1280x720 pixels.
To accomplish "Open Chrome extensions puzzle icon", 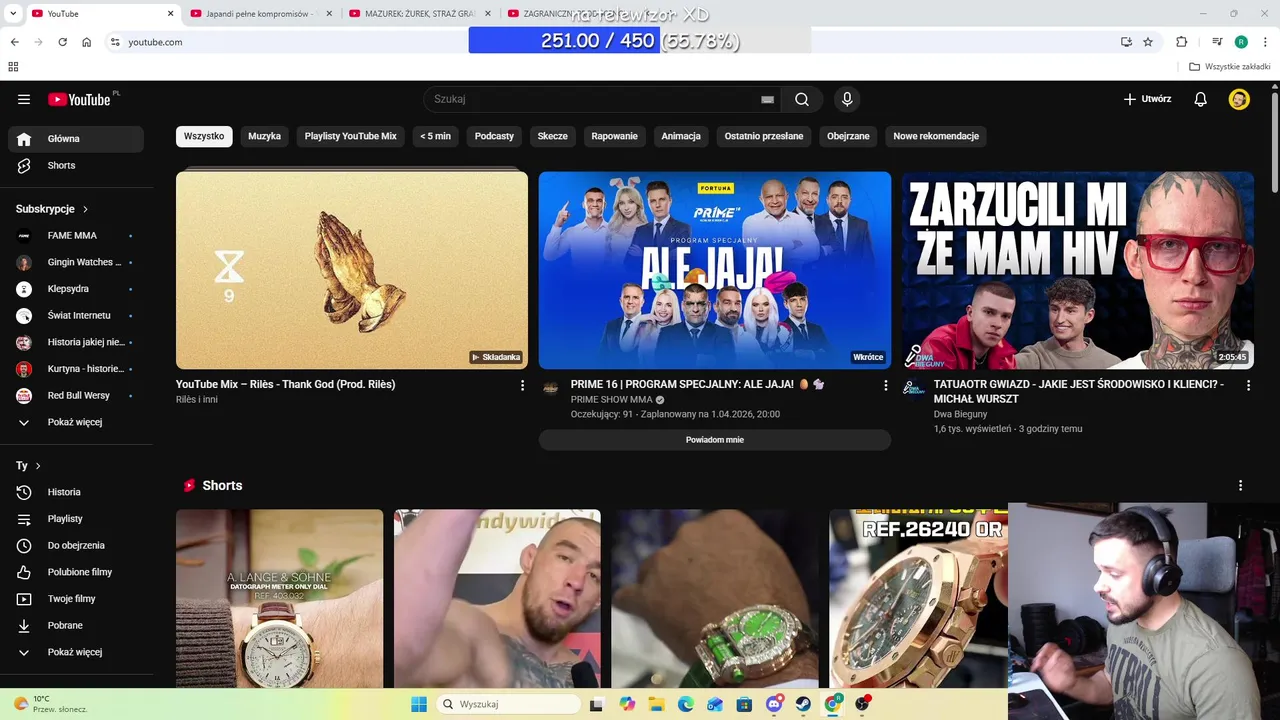I will tap(1181, 42).
